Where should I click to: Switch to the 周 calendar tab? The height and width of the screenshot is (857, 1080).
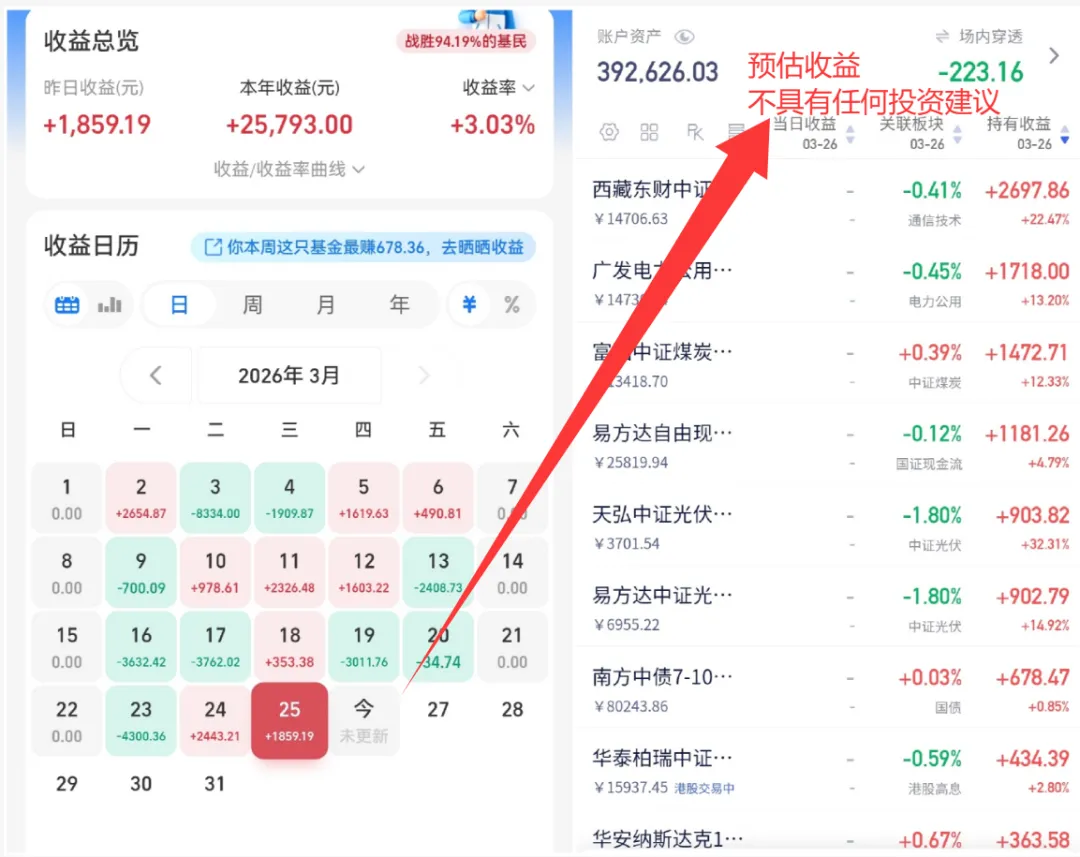[x=252, y=305]
